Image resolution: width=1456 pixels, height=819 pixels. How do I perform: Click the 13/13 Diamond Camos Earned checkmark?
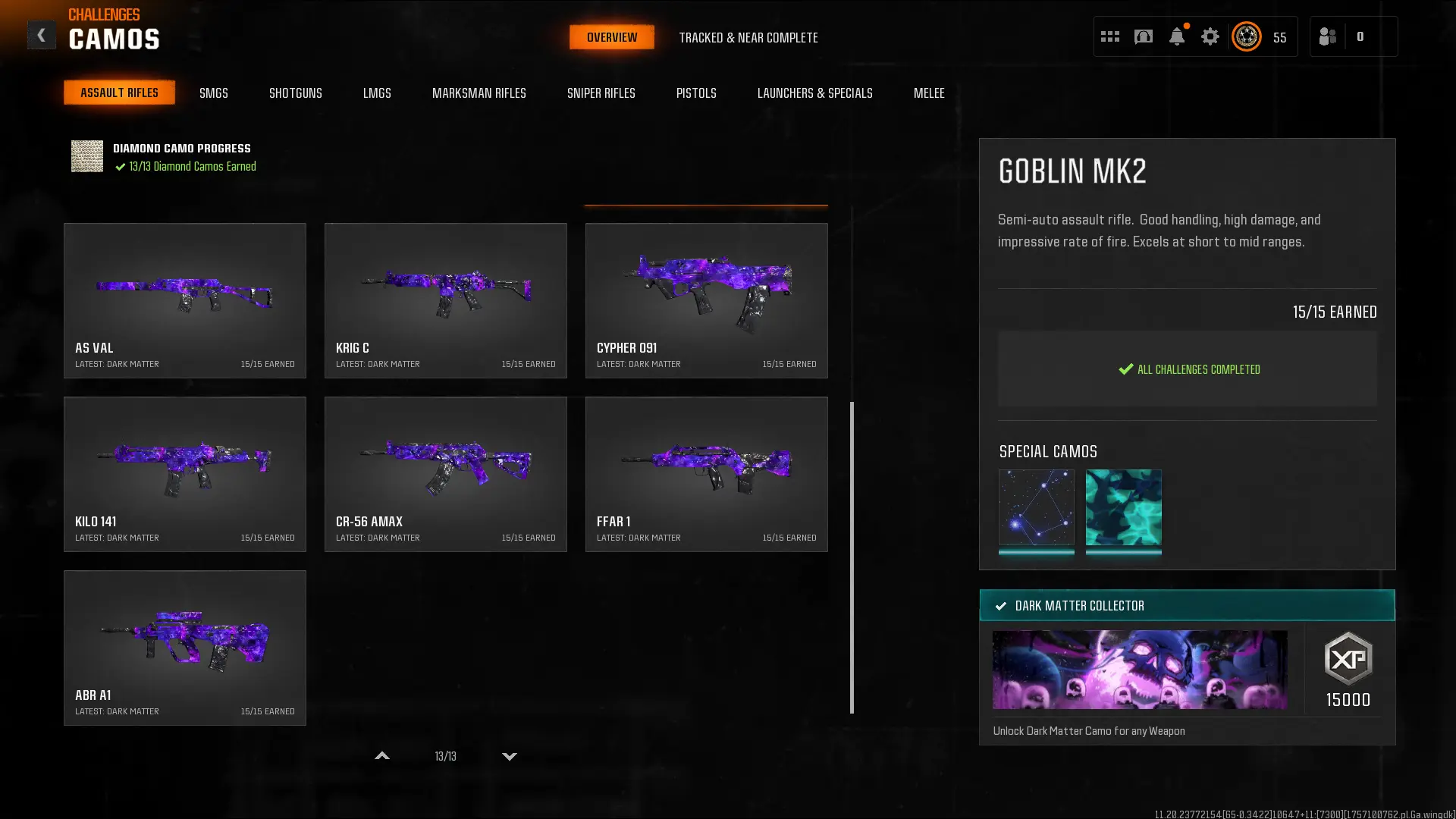pos(121,167)
